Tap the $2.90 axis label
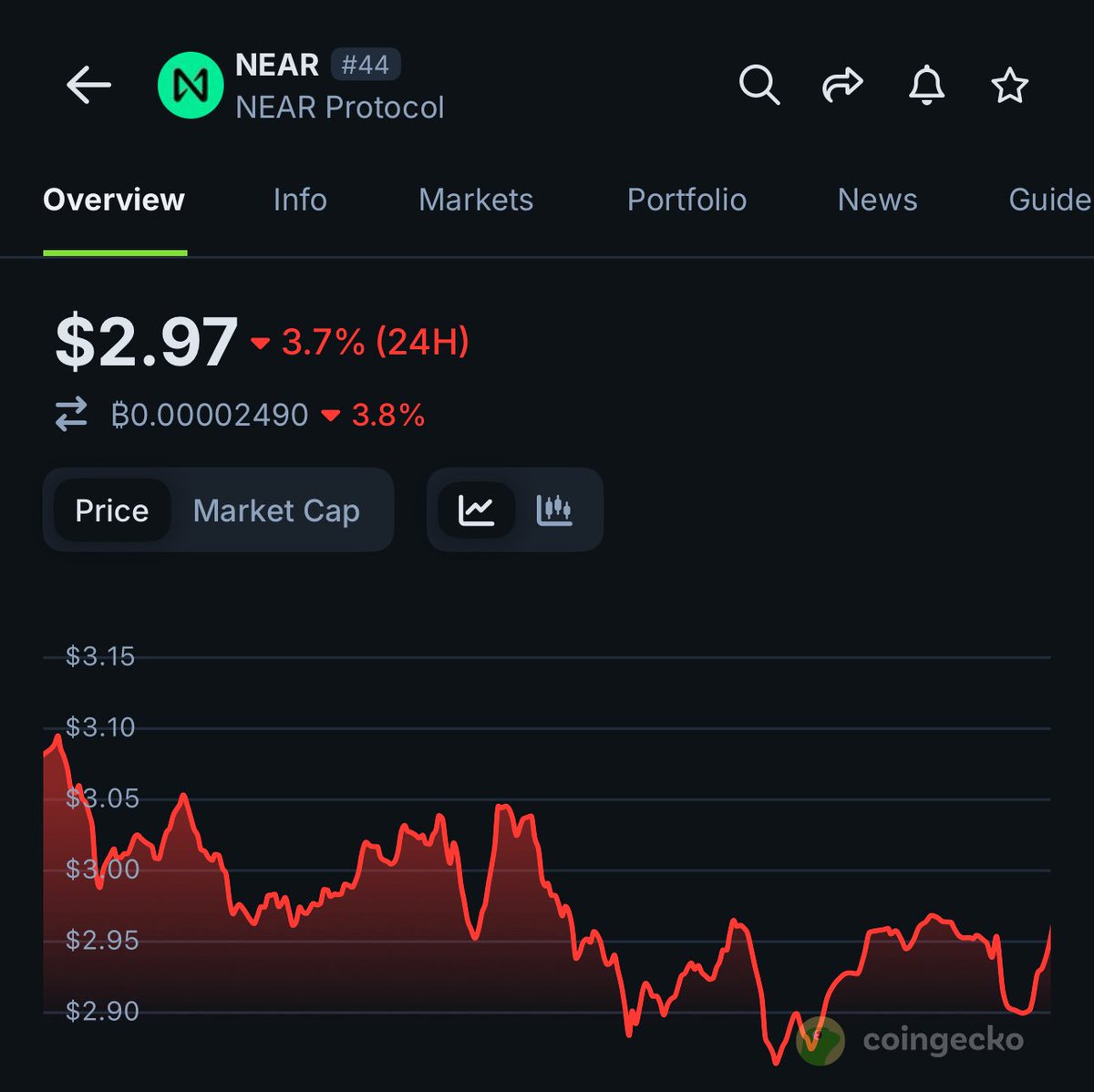 [102, 1011]
